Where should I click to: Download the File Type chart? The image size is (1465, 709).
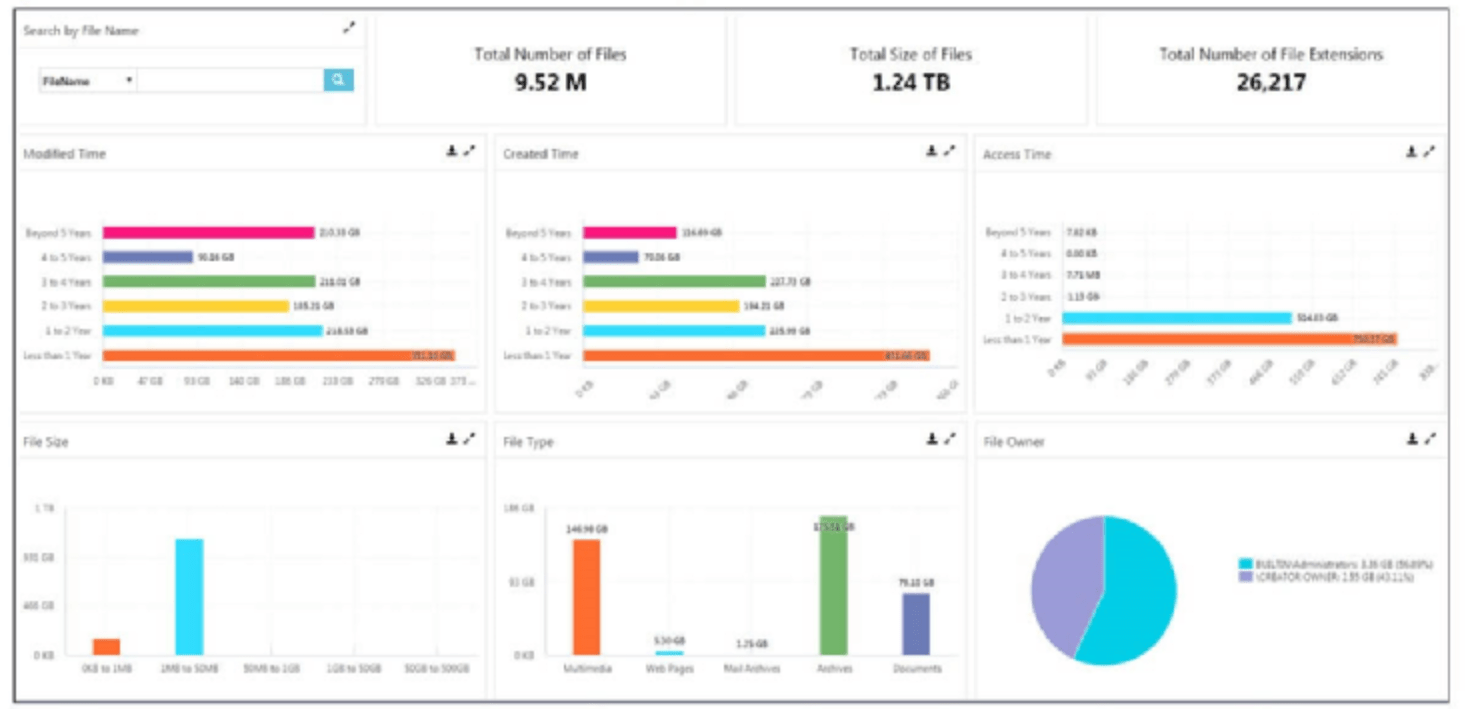(x=931, y=439)
